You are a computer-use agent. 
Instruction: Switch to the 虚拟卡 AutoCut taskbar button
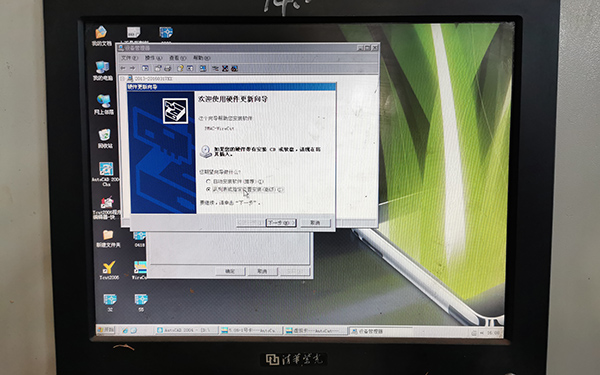[315, 331]
